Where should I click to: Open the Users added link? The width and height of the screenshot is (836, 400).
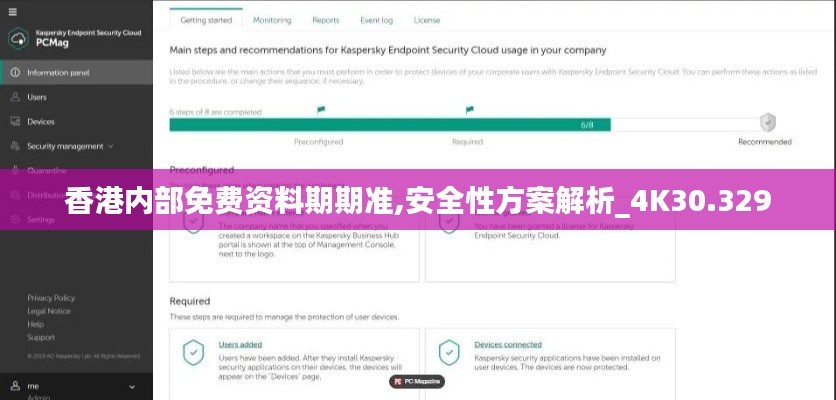coord(240,344)
